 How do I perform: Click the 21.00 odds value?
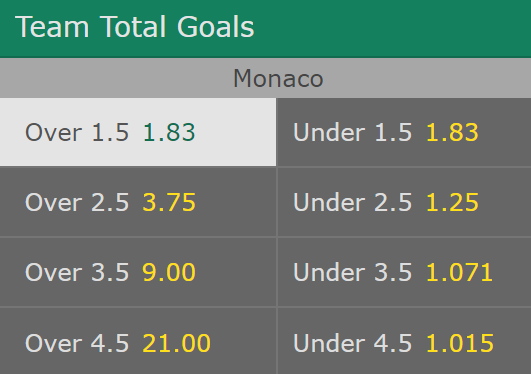(176, 343)
